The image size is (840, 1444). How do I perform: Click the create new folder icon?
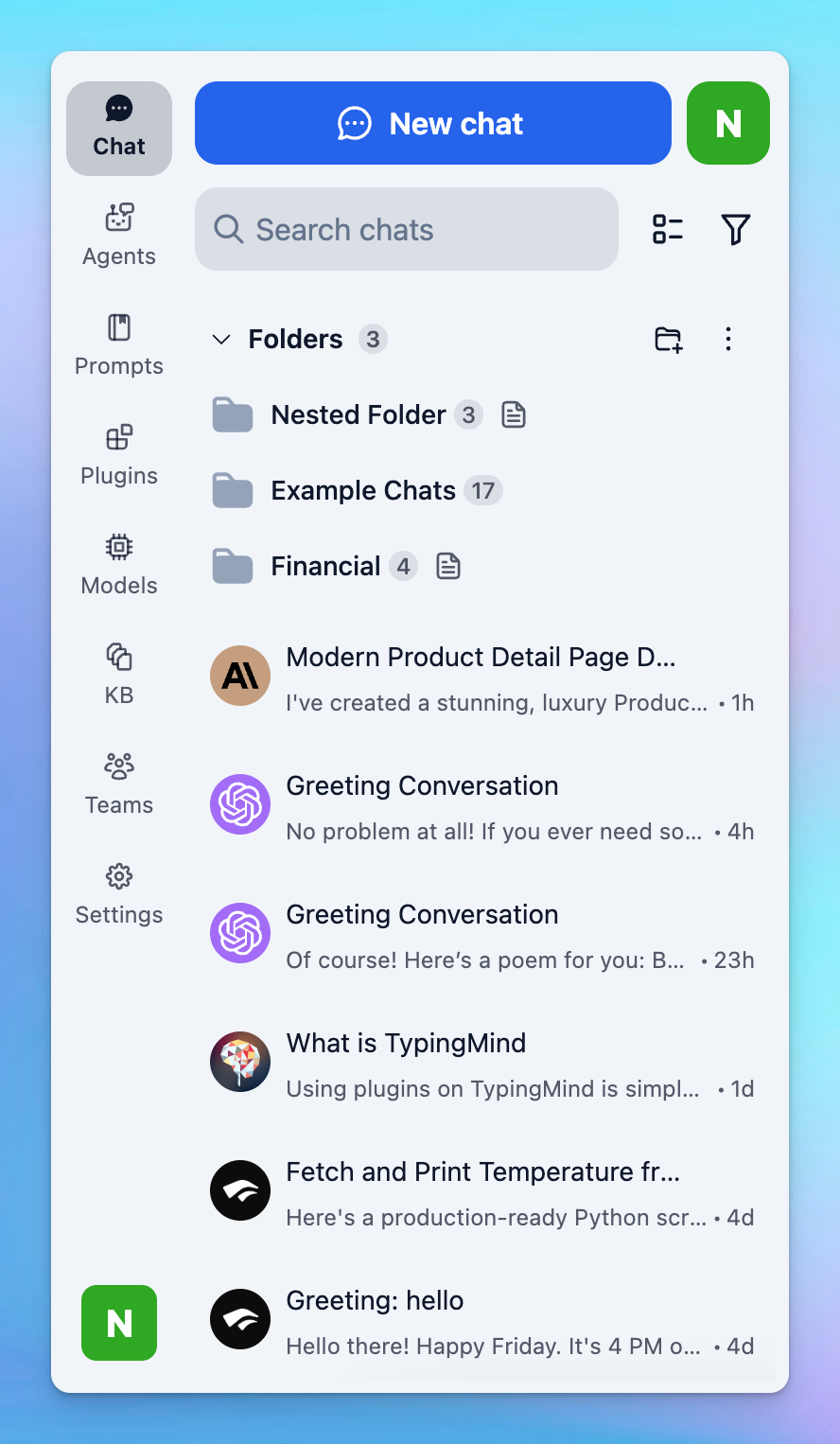668,339
